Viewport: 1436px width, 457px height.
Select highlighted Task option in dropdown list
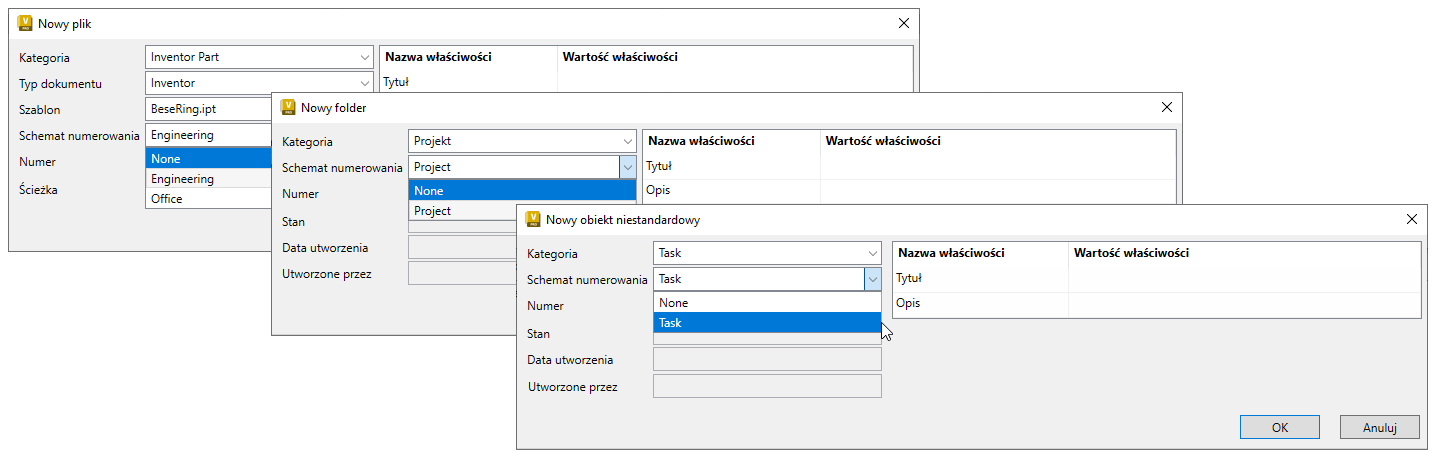tap(766, 323)
